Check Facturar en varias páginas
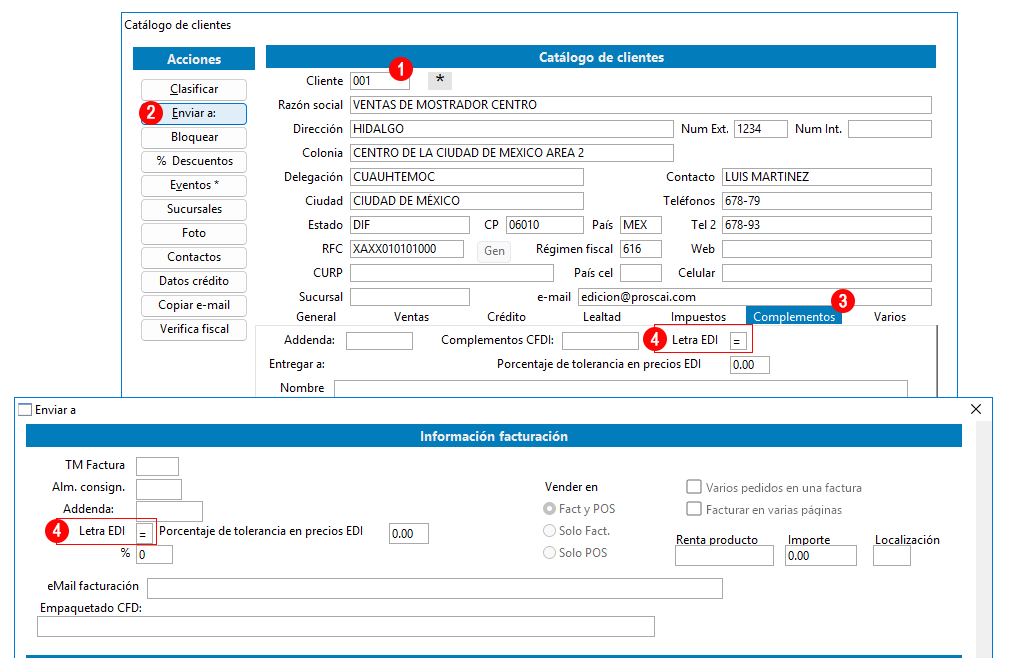Image resolution: width=1014 pixels, height=669 pixels. tap(694, 509)
